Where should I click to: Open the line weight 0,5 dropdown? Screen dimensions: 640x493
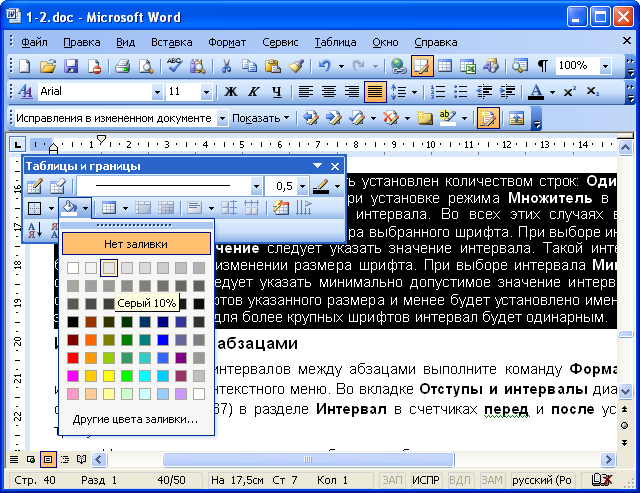[302, 187]
